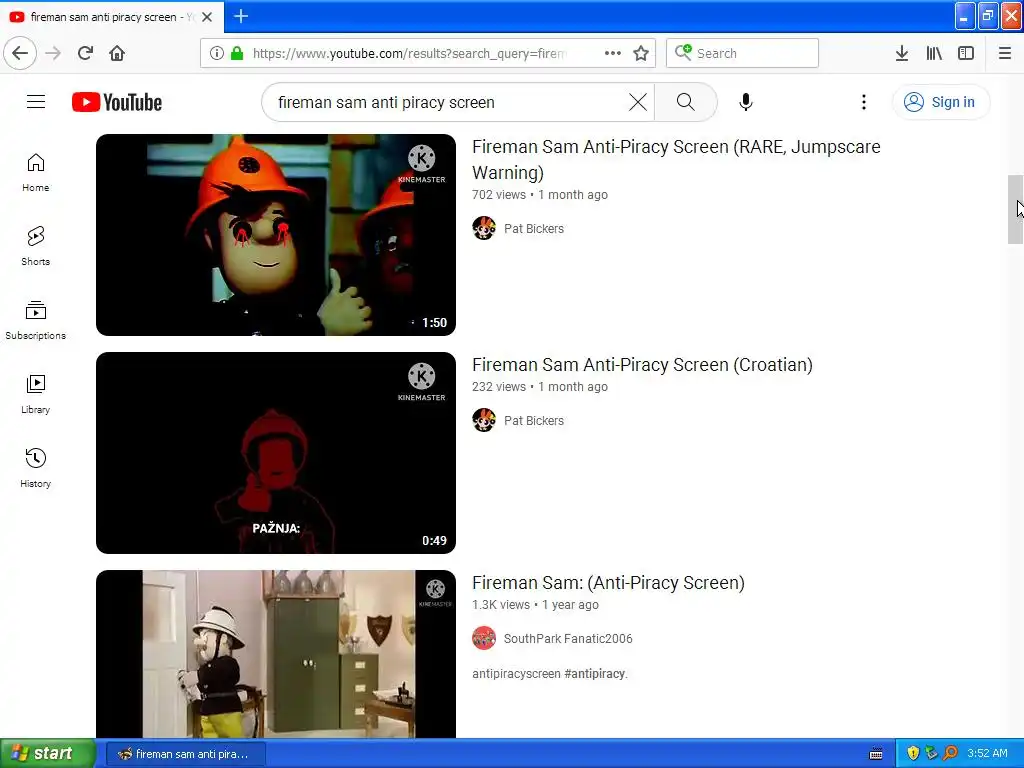
Task: Open title Fireman Sam Anti-Piracy Screen (Croatian)
Action: point(642,364)
